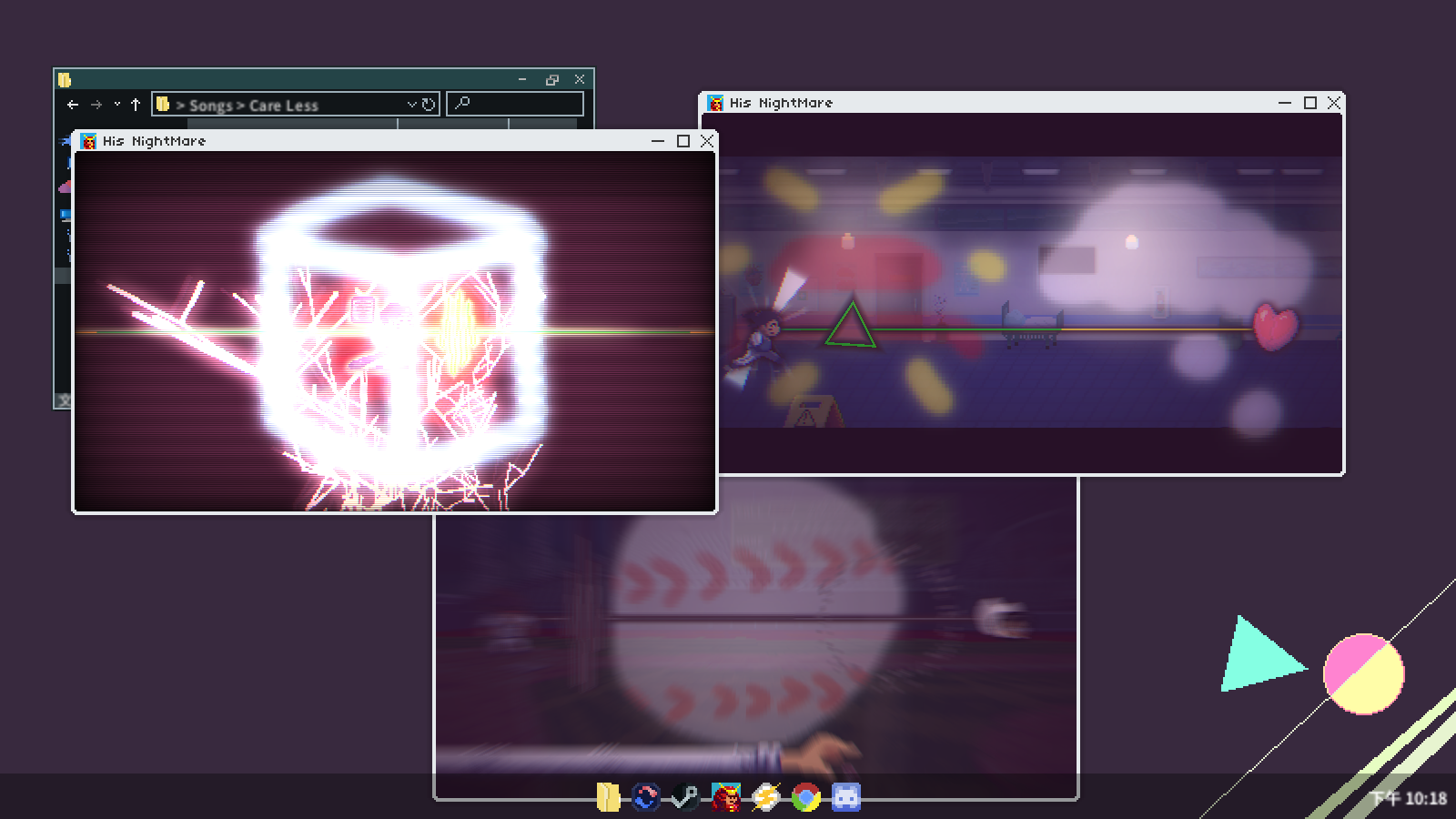This screenshot has width=1456, height=819.
Task: Refresh the Care Less folder view
Action: pos(428,105)
